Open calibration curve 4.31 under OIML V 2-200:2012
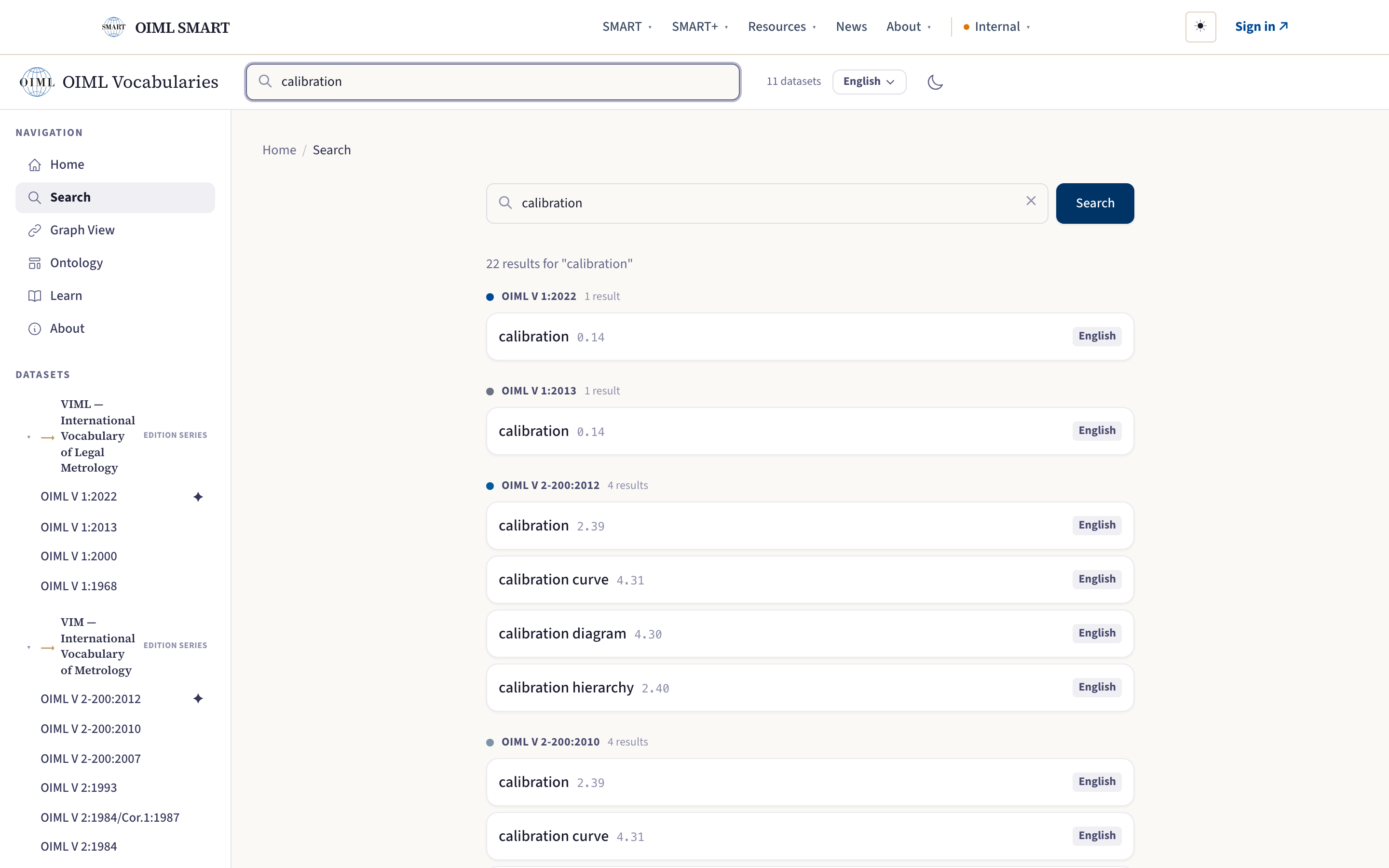 click(810, 580)
